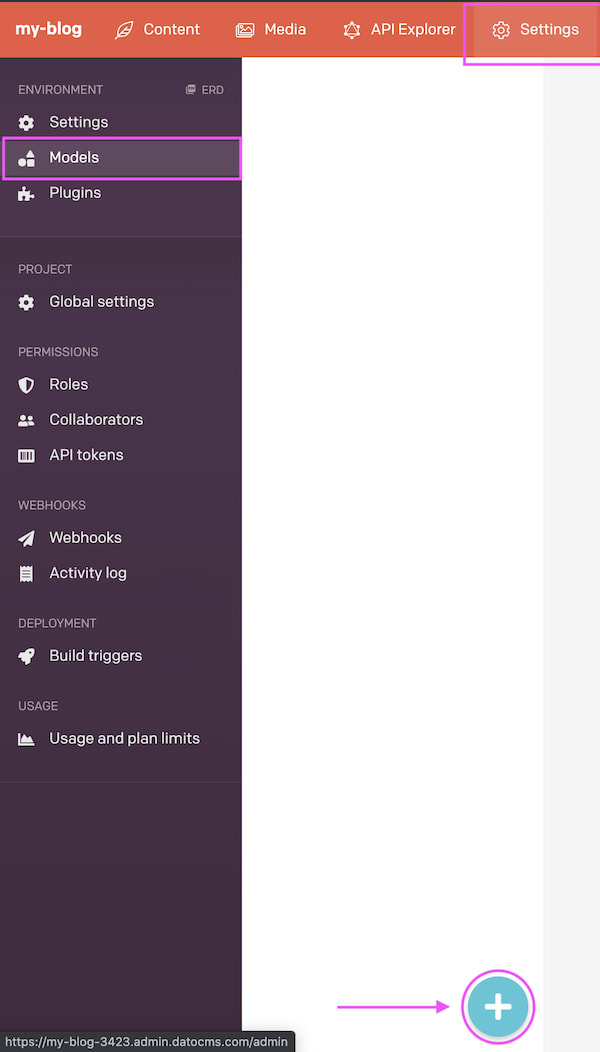600x1052 pixels.
Task: Click the Webhooks paper plane icon
Action: coord(26,538)
